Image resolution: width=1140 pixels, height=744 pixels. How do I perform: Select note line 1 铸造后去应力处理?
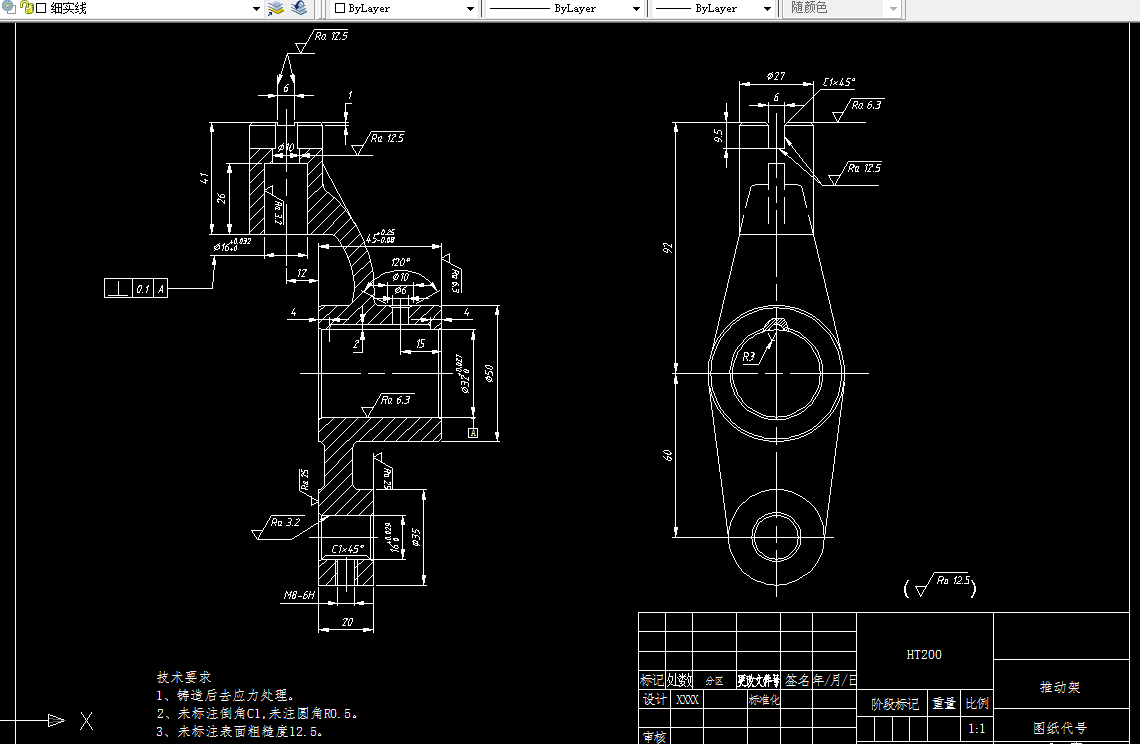click(x=225, y=695)
